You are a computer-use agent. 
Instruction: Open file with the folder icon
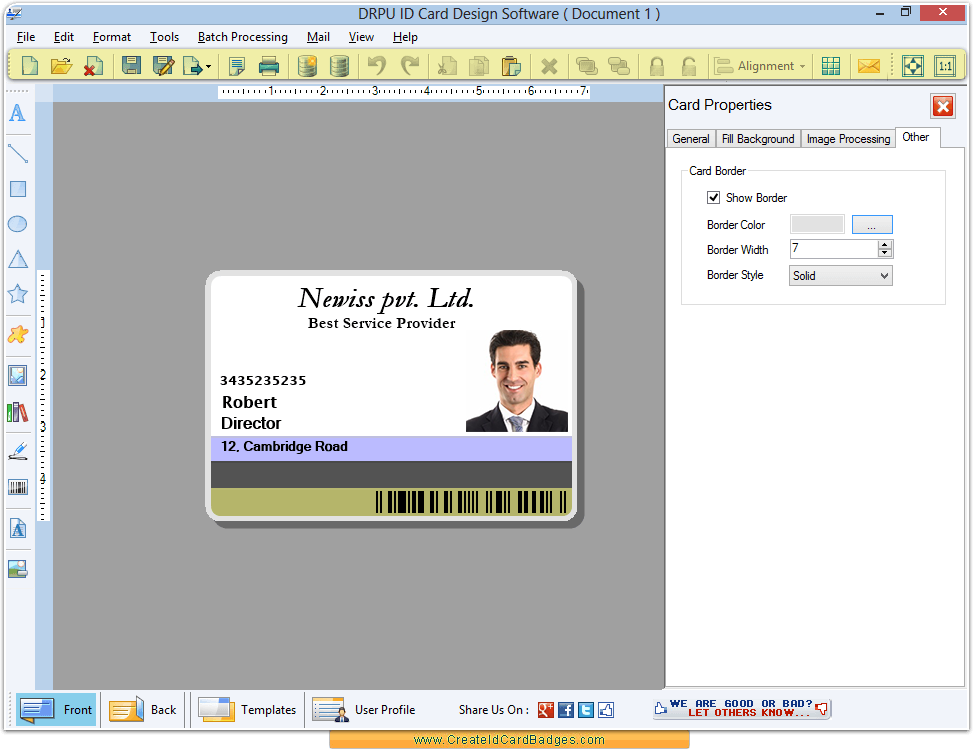pos(61,65)
